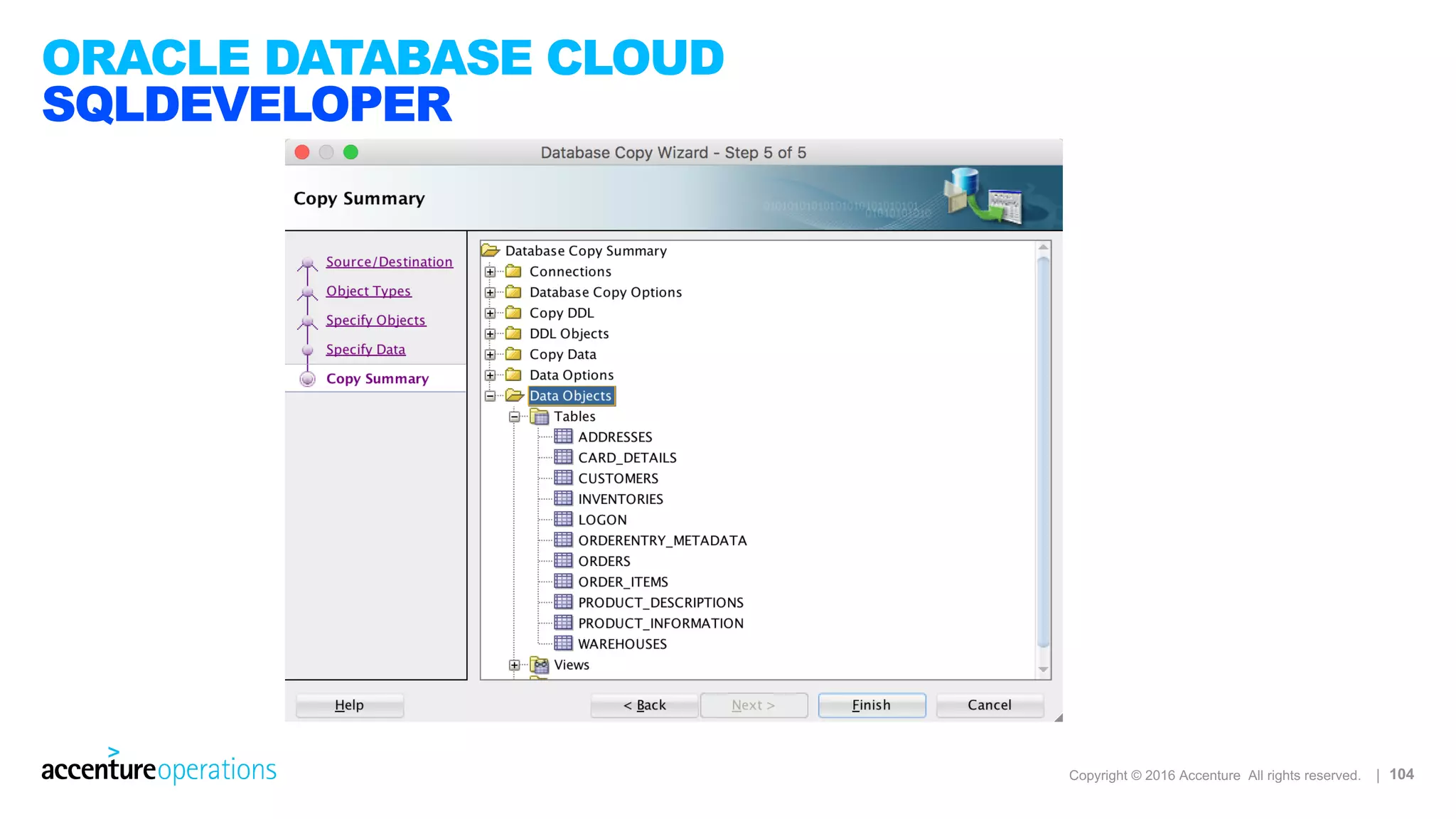Select the ORDERENTRY_METADATA table row

(662, 540)
